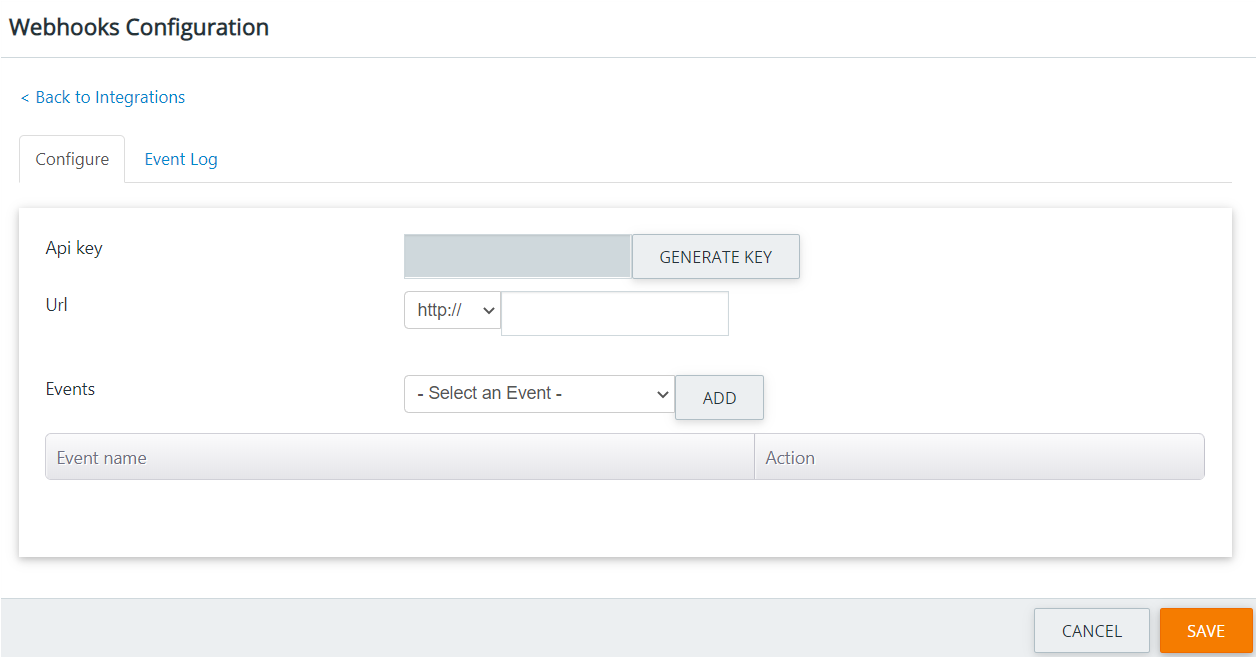The width and height of the screenshot is (1257, 658).
Task: Focus the Url text input
Action: coord(615,314)
